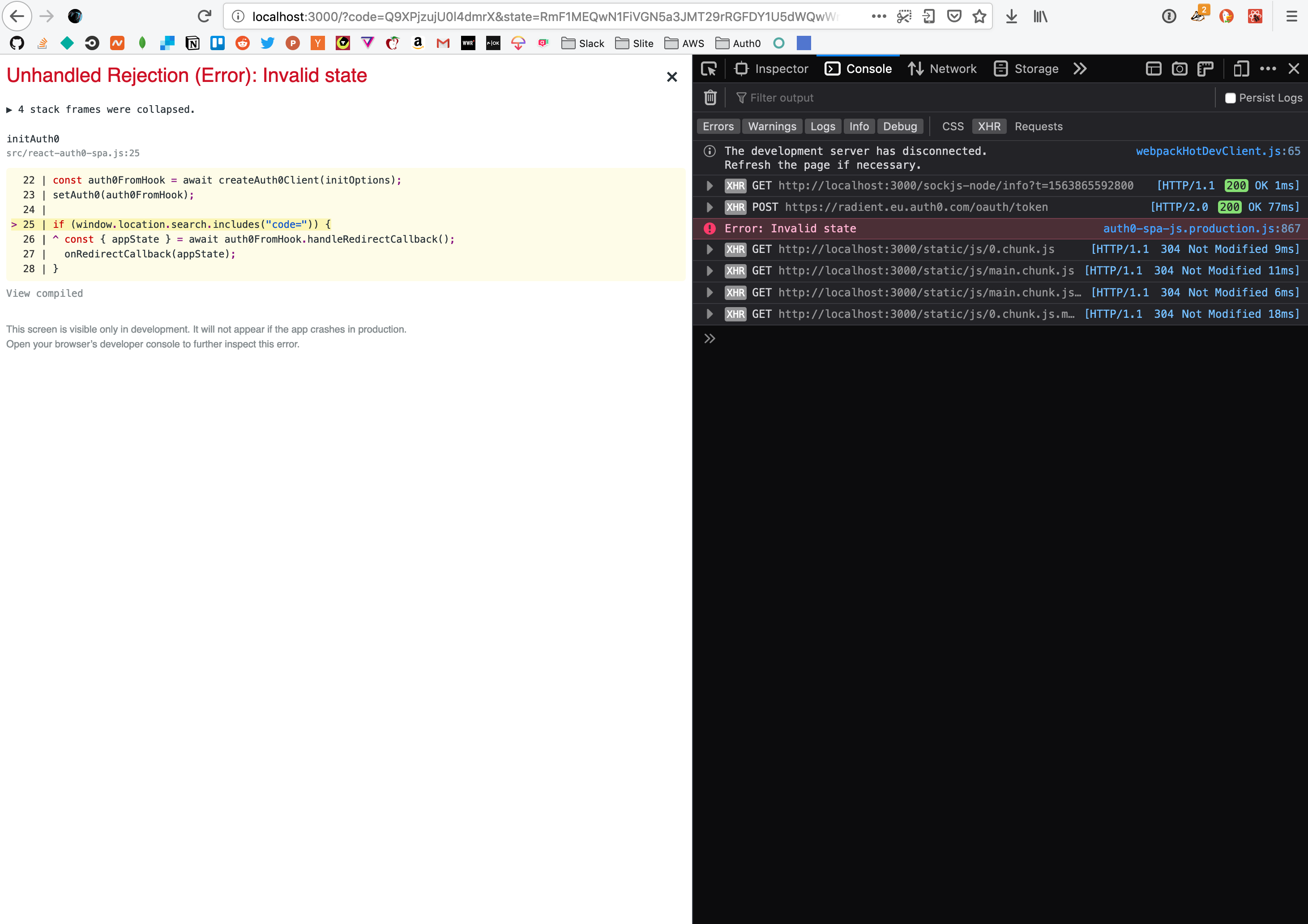
Task: Toggle Responsive Design Mode in devtools
Action: [x=1242, y=68]
